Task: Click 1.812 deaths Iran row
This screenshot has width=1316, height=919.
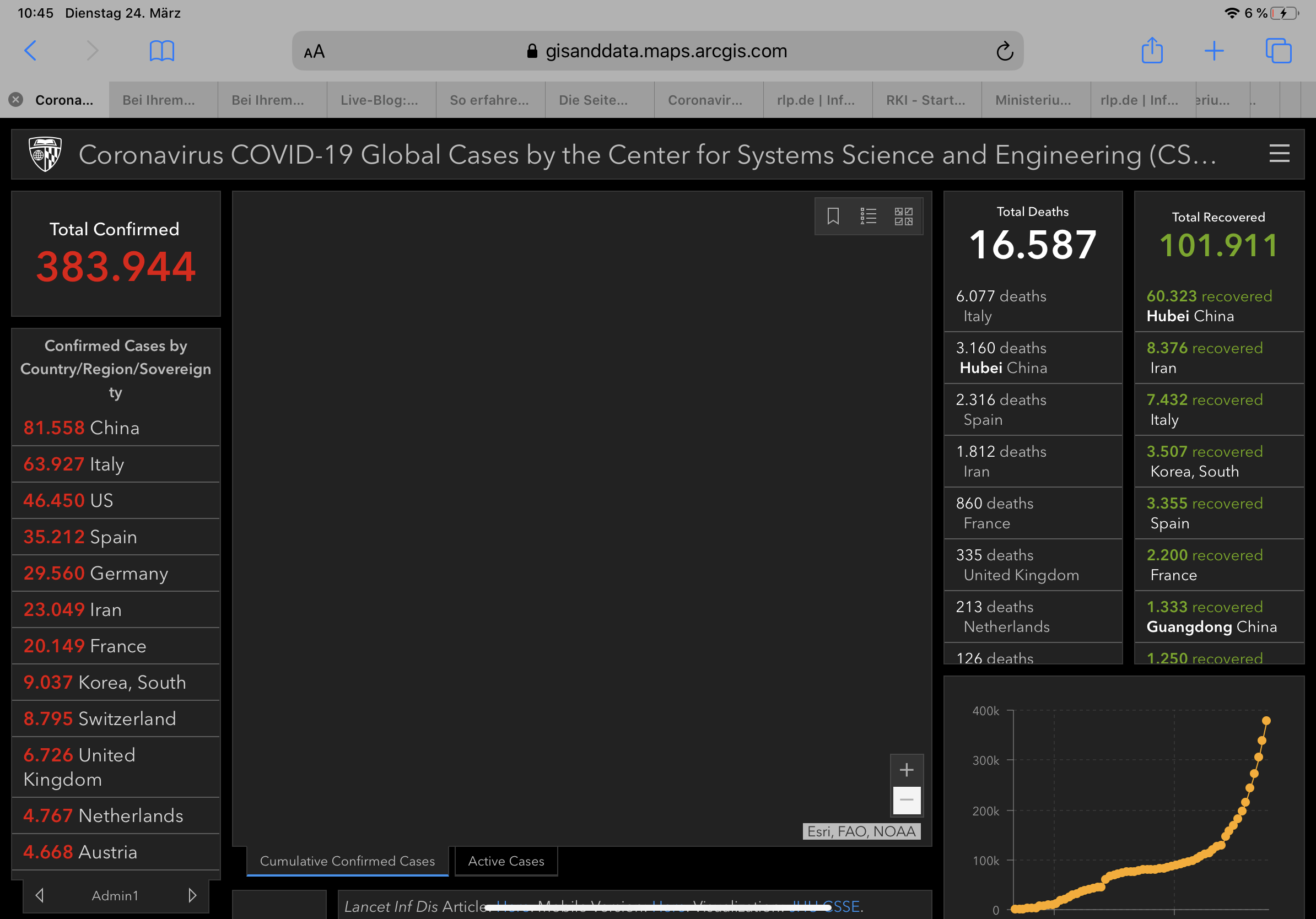Action: (x=1032, y=461)
